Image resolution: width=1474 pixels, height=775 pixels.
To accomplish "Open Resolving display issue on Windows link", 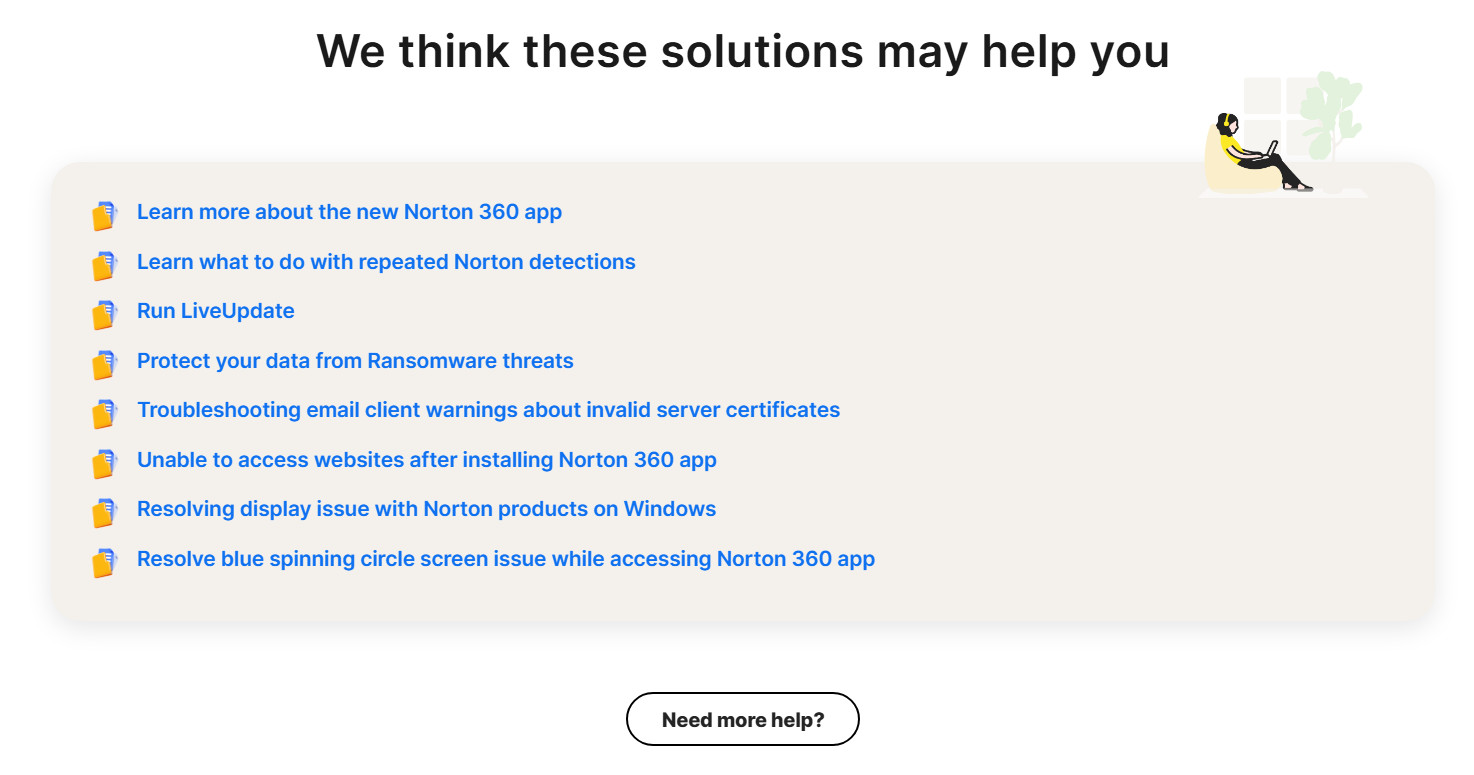I will [x=426, y=509].
